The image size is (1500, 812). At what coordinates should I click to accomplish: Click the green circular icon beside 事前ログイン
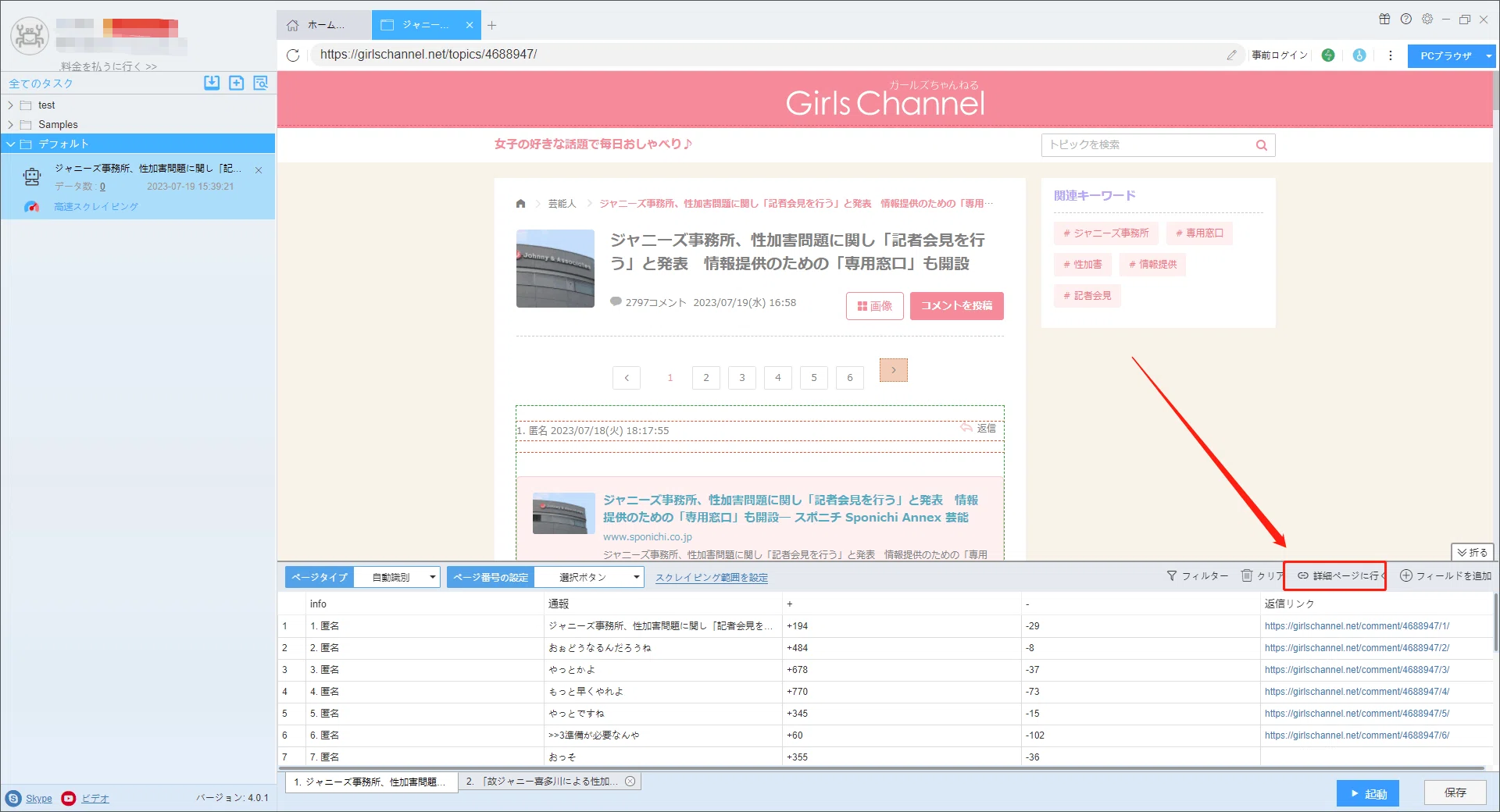[x=1328, y=55]
